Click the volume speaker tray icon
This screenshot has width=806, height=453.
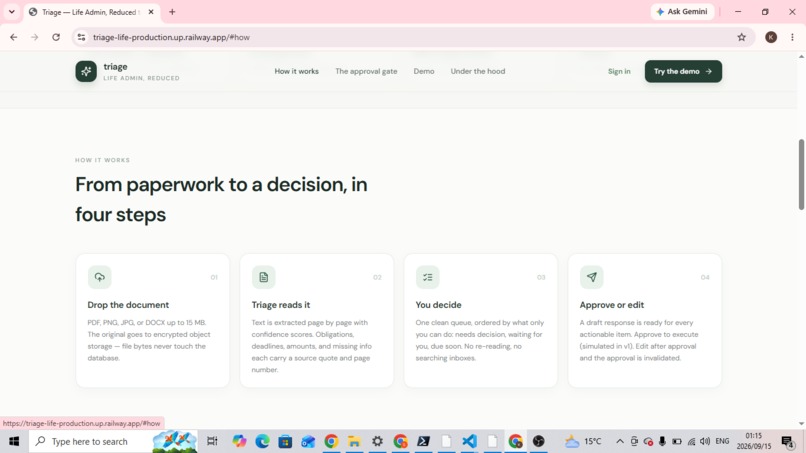pyautogui.click(x=705, y=441)
